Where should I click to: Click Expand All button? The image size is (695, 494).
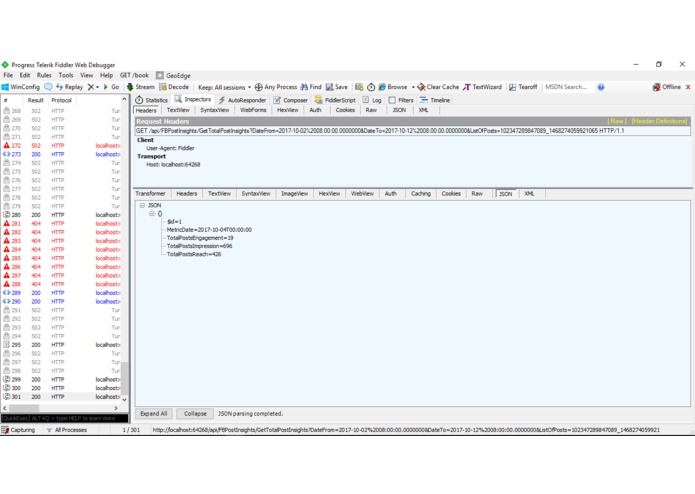(x=154, y=413)
